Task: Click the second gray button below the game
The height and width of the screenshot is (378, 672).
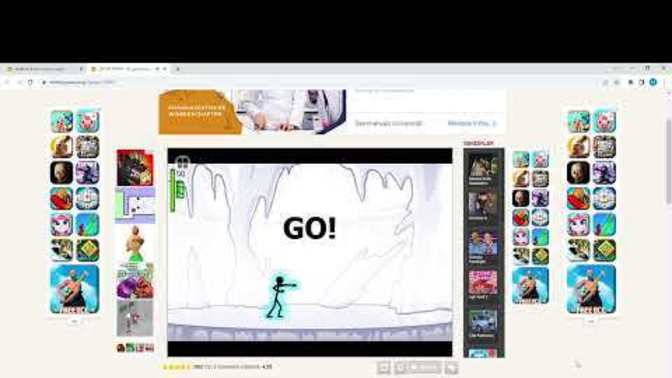Action: [399, 368]
